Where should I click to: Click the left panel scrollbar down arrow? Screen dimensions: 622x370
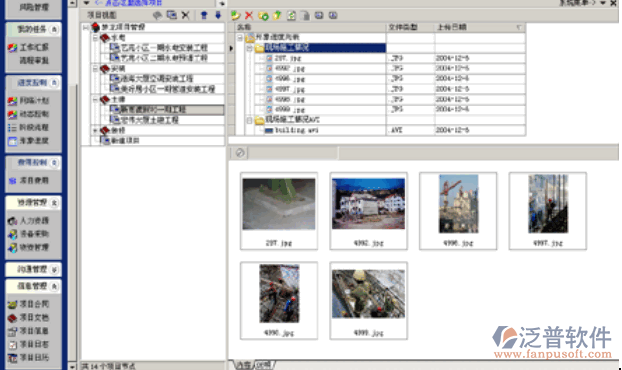72,366
